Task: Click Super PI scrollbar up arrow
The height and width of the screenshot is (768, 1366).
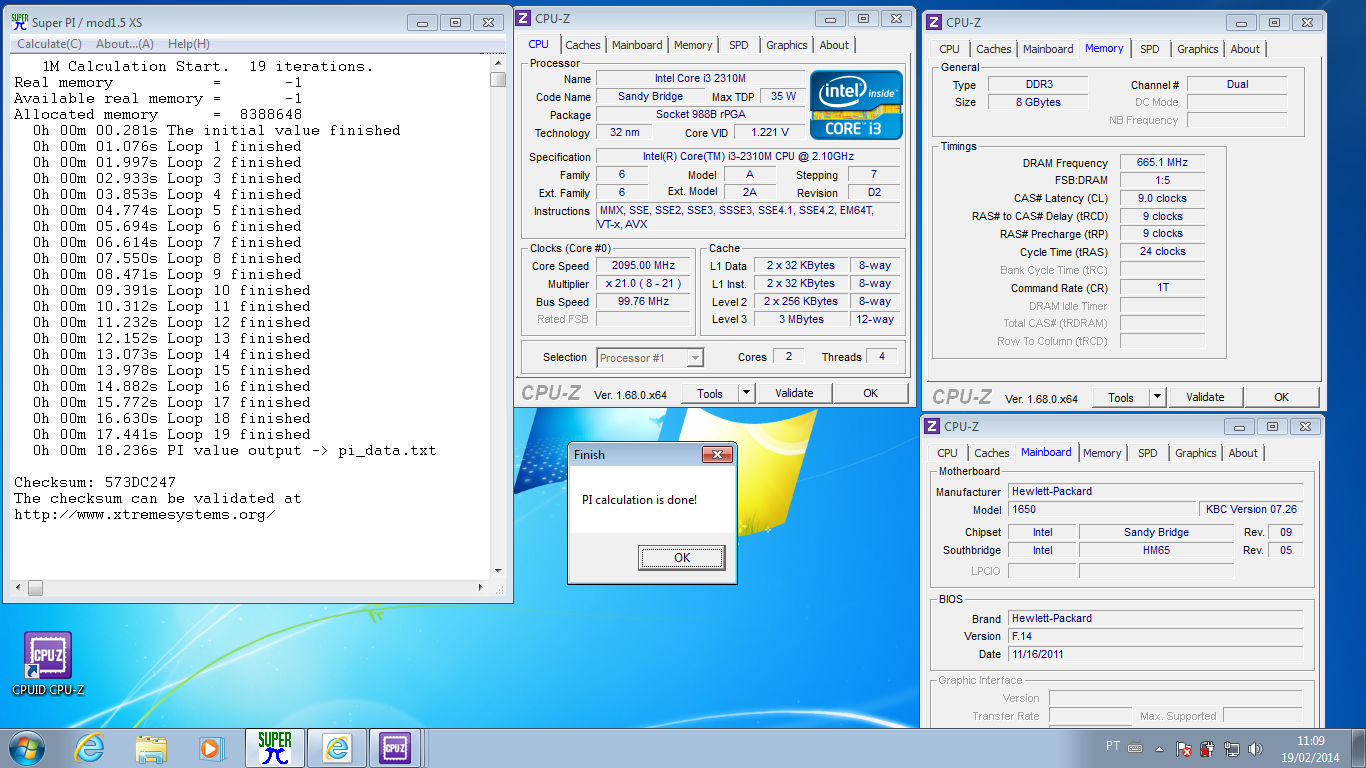Action: pos(498,63)
